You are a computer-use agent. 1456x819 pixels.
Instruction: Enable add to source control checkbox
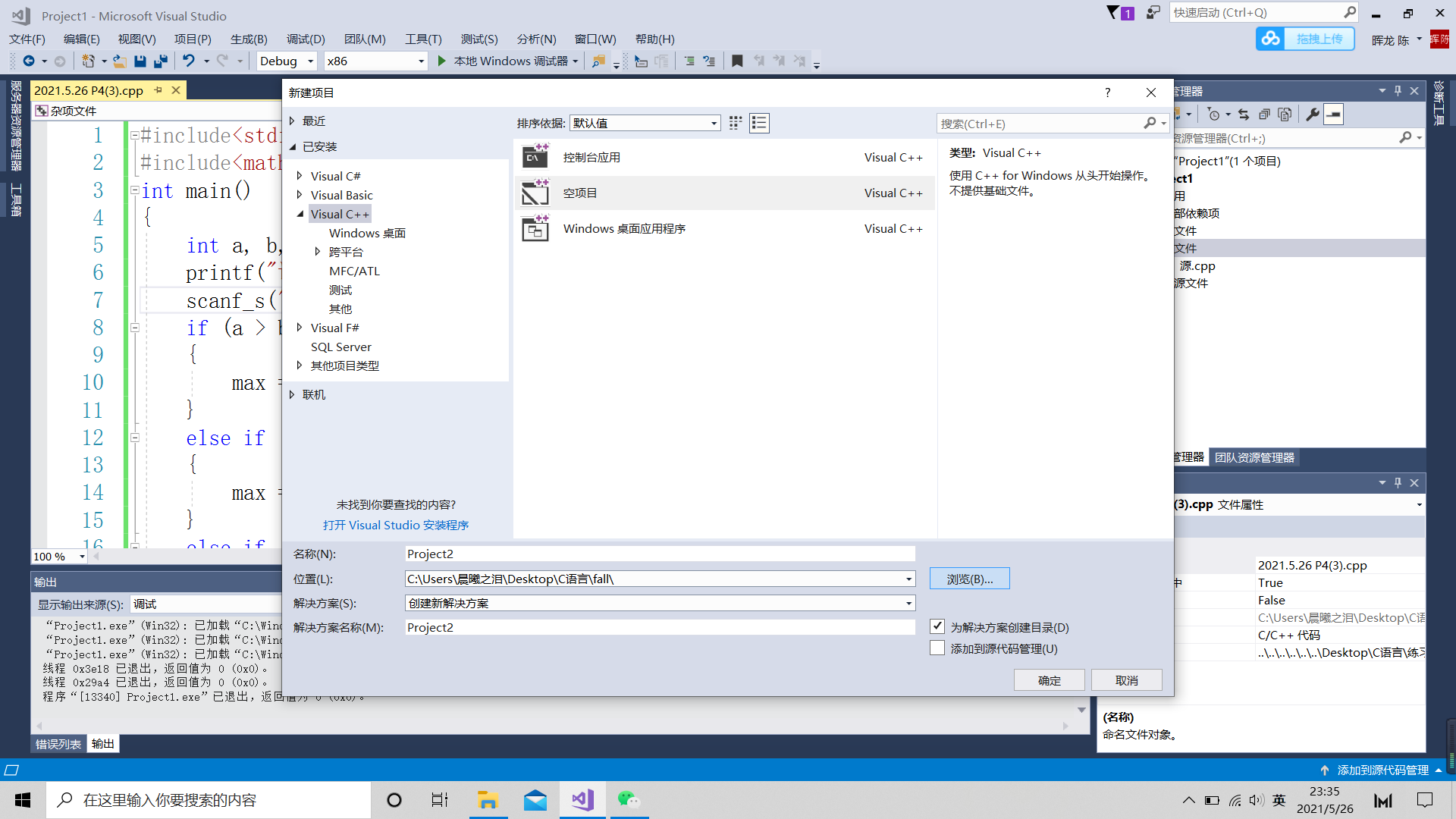click(x=937, y=648)
